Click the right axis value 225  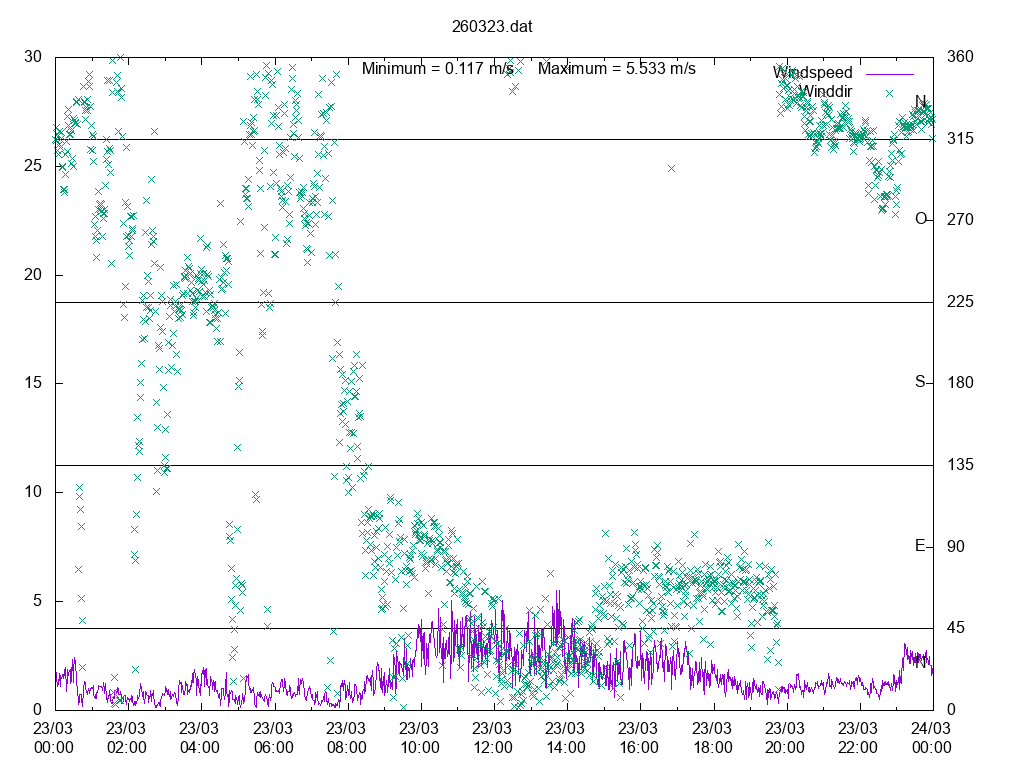coord(959,302)
